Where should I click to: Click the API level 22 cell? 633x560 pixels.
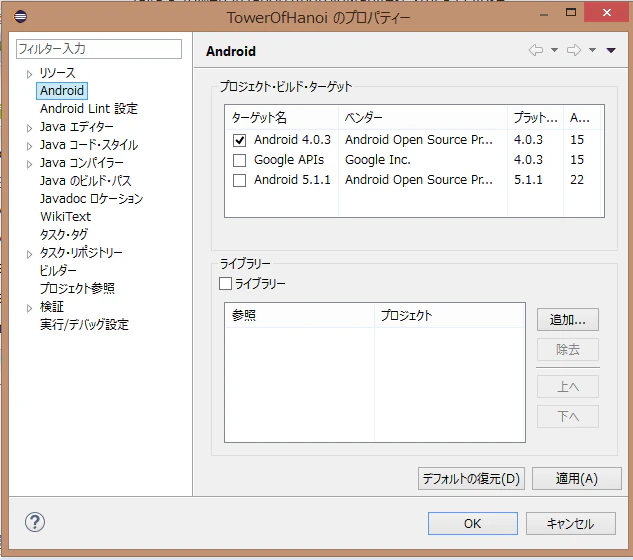tap(577, 180)
